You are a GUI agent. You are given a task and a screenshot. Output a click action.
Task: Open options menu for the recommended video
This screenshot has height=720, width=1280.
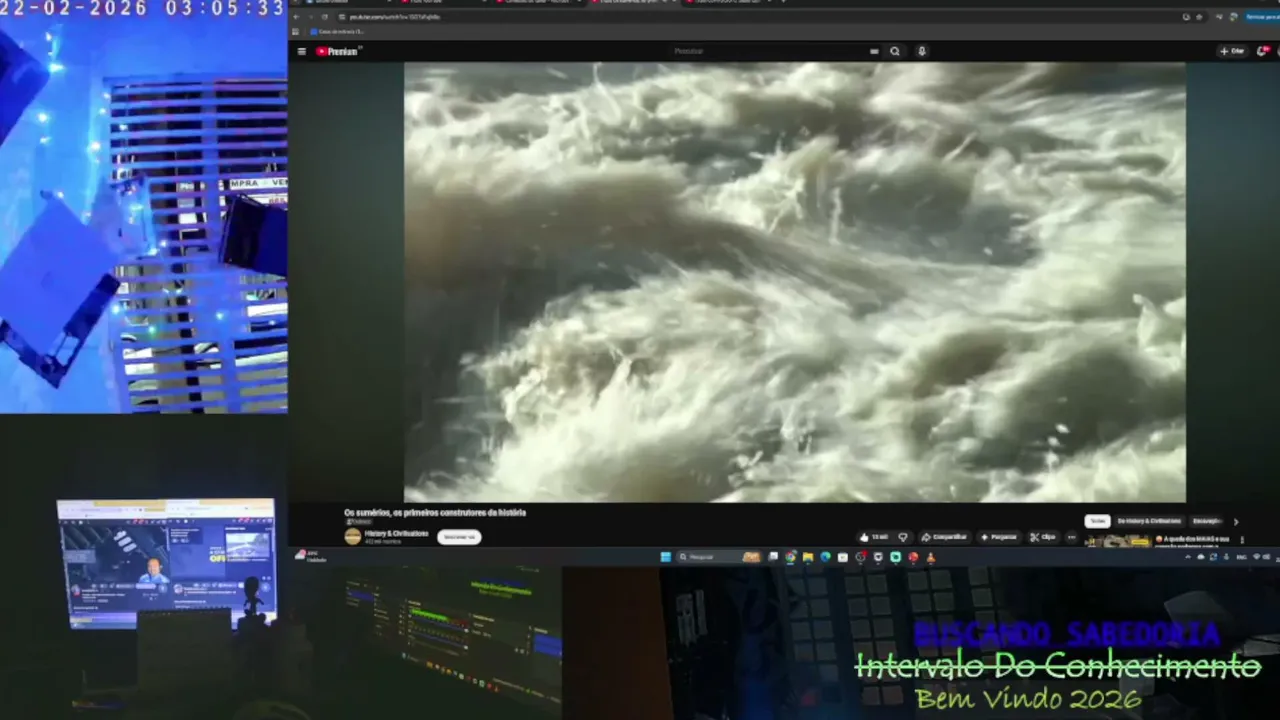pyautogui.click(x=1242, y=540)
